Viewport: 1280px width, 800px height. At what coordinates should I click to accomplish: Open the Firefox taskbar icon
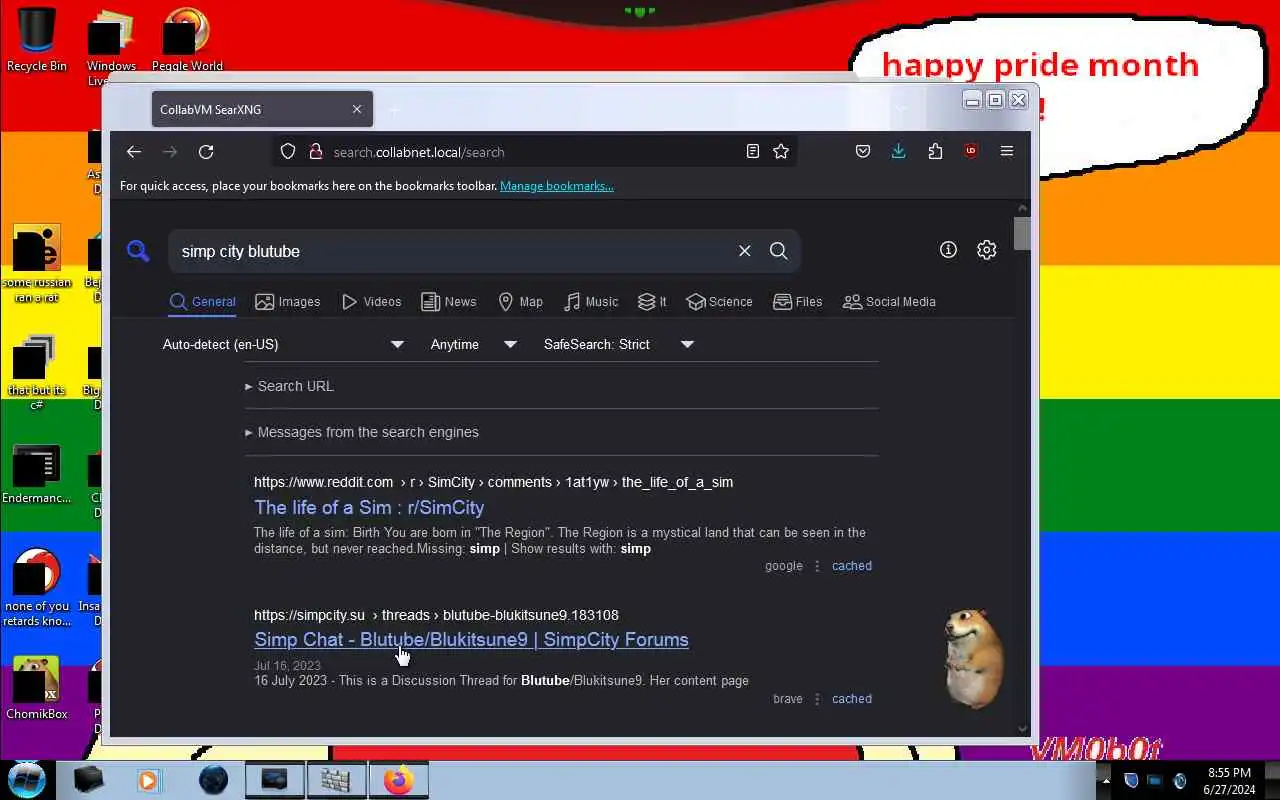pyautogui.click(x=398, y=780)
